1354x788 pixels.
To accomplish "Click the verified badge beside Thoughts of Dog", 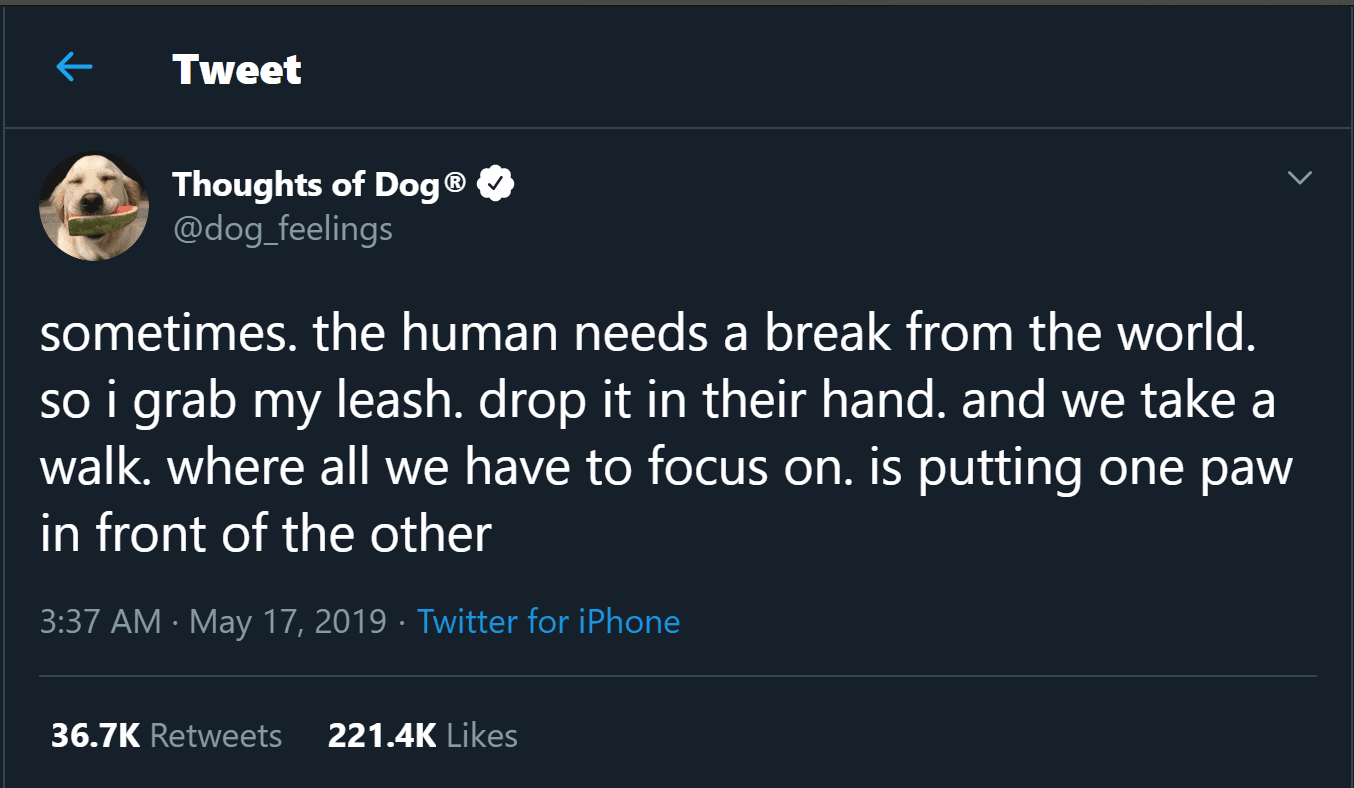I will coord(496,184).
